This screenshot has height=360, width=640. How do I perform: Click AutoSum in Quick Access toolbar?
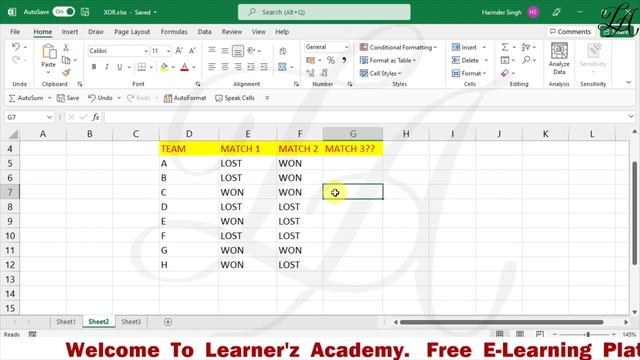pos(26,98)
